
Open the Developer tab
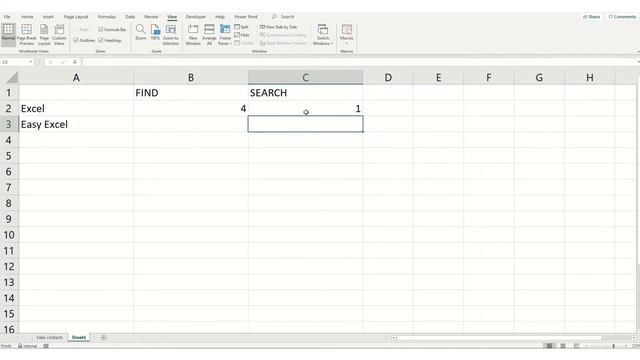196,17
